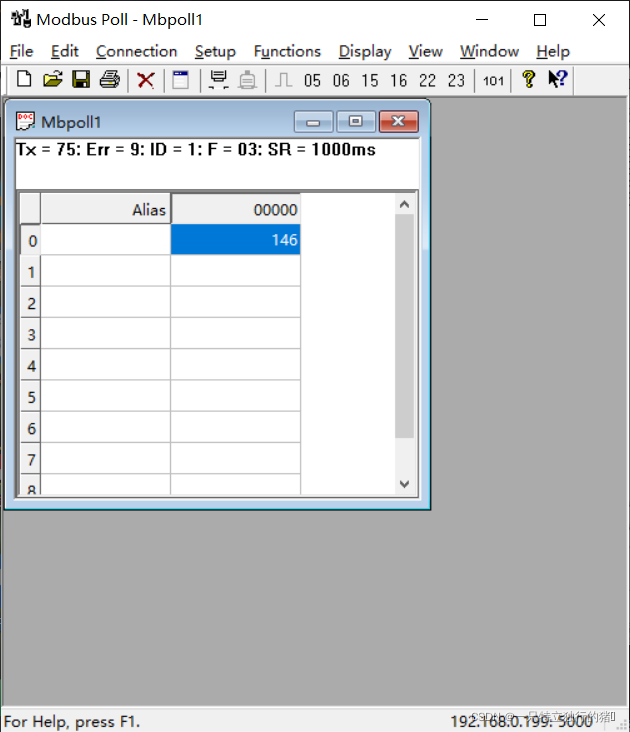
Task: Click the Connect toolbar icon
Action: 218,80
